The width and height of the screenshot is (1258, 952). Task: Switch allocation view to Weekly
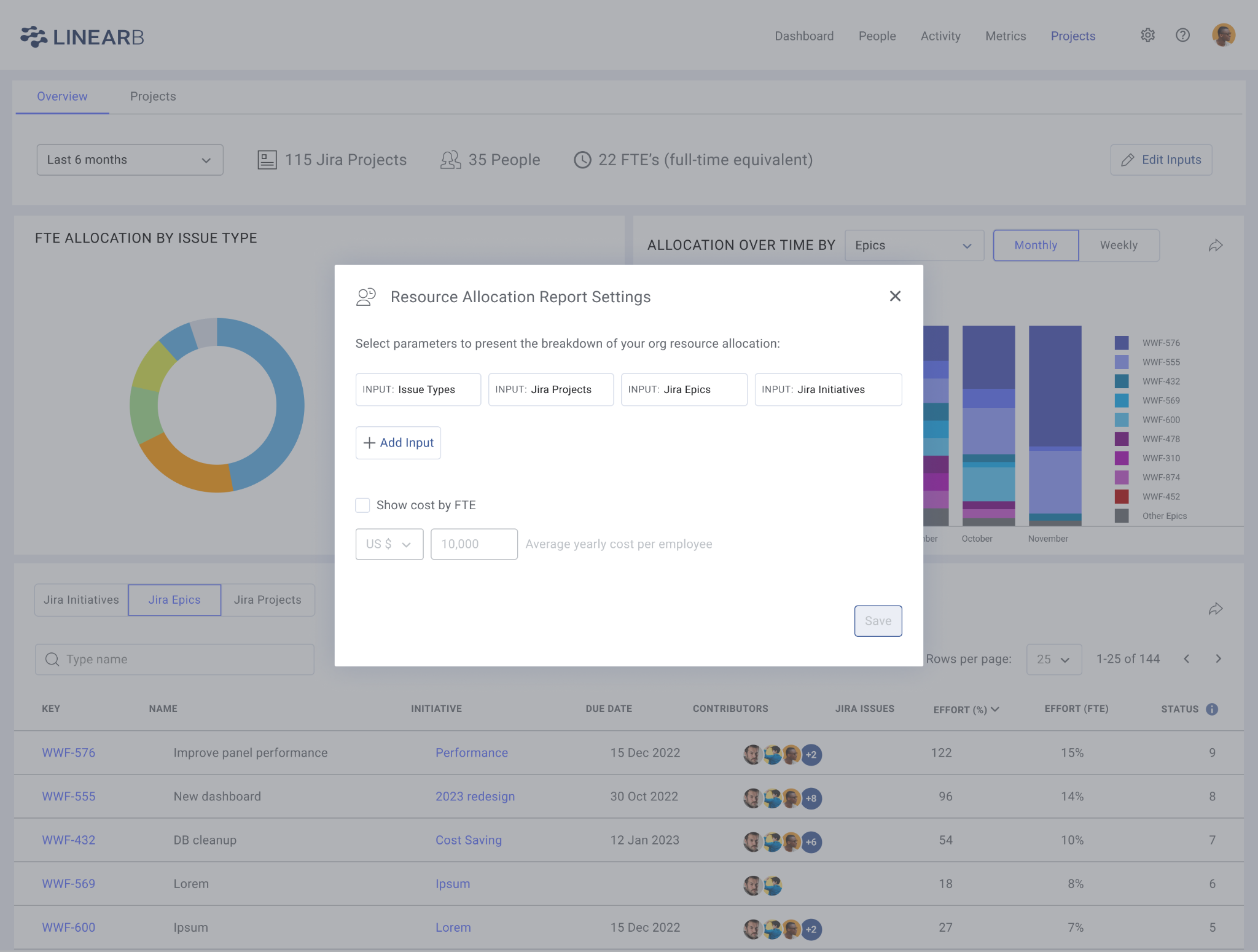point(1118,245)
